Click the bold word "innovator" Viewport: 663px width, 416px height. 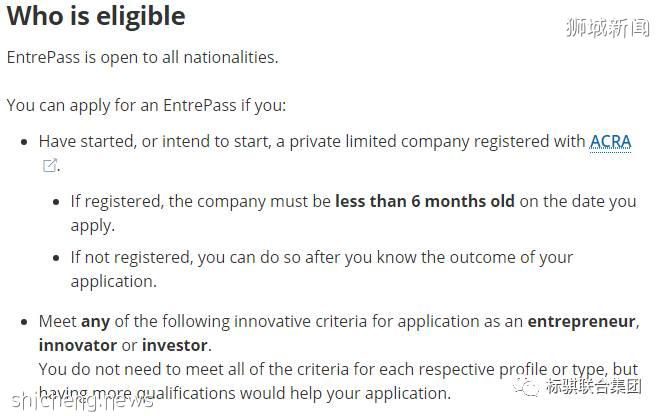pos(78,346)
